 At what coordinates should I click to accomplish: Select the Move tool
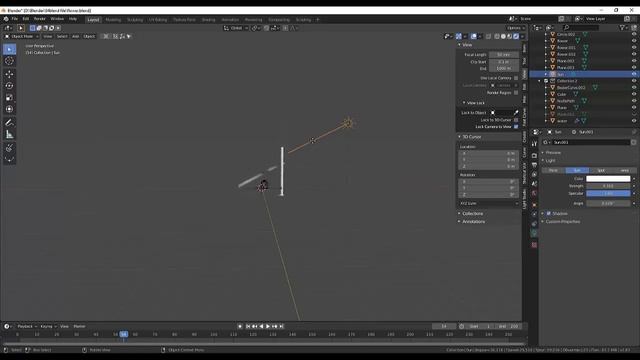9,74
